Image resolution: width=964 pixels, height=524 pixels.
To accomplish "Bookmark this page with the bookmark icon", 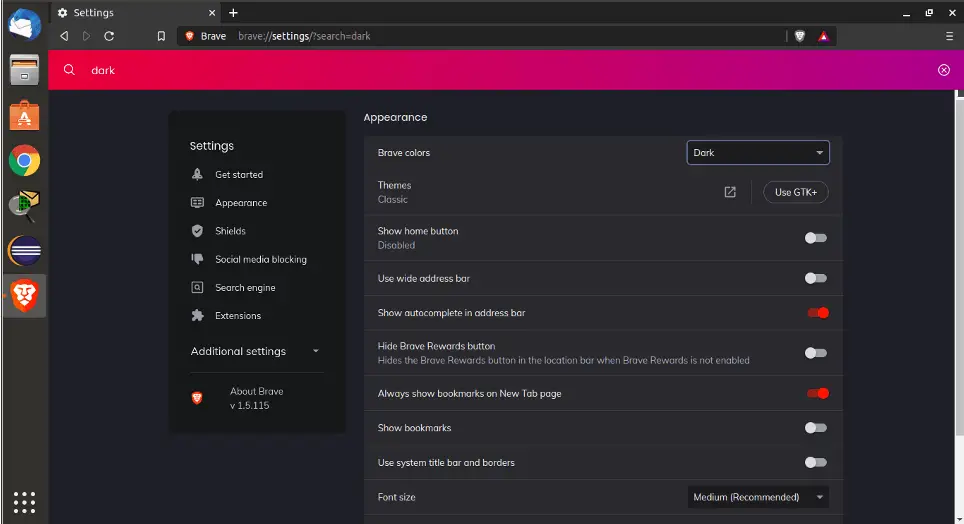I will click(x=161, y=36).
